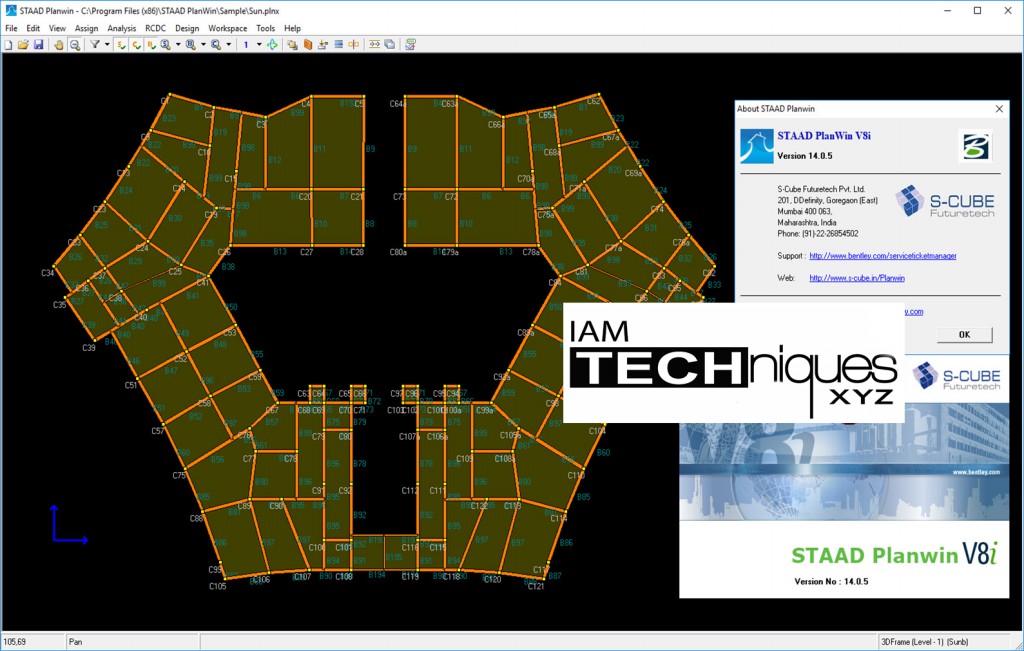Viewport: 1024px width, 651px height.
Task: Open the Edit menu
Action: [x=33, y=28]
